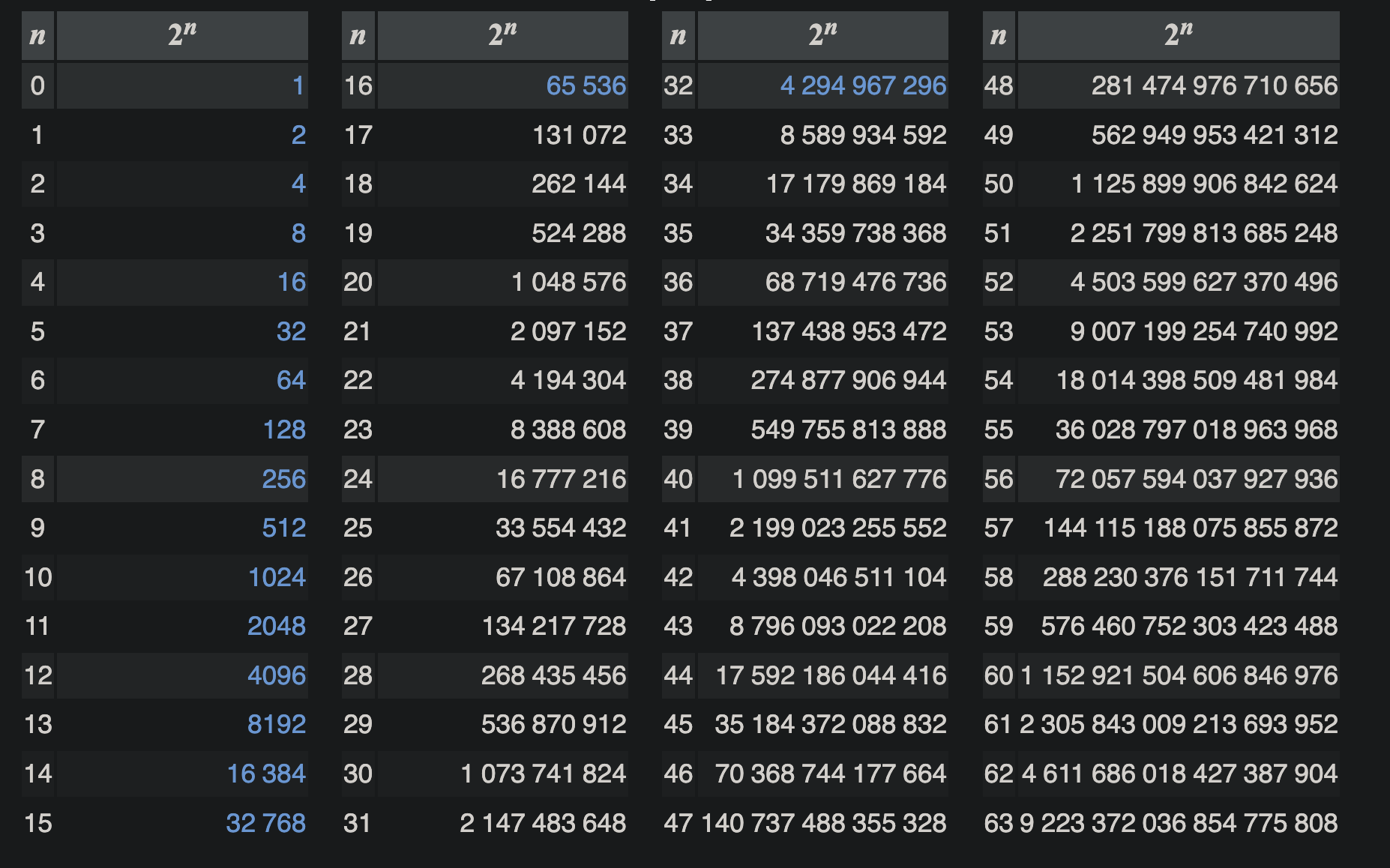Click the blue 256 link
Image resolution: width=1390 pixels, height=868 pixels.
click(285, 479)
